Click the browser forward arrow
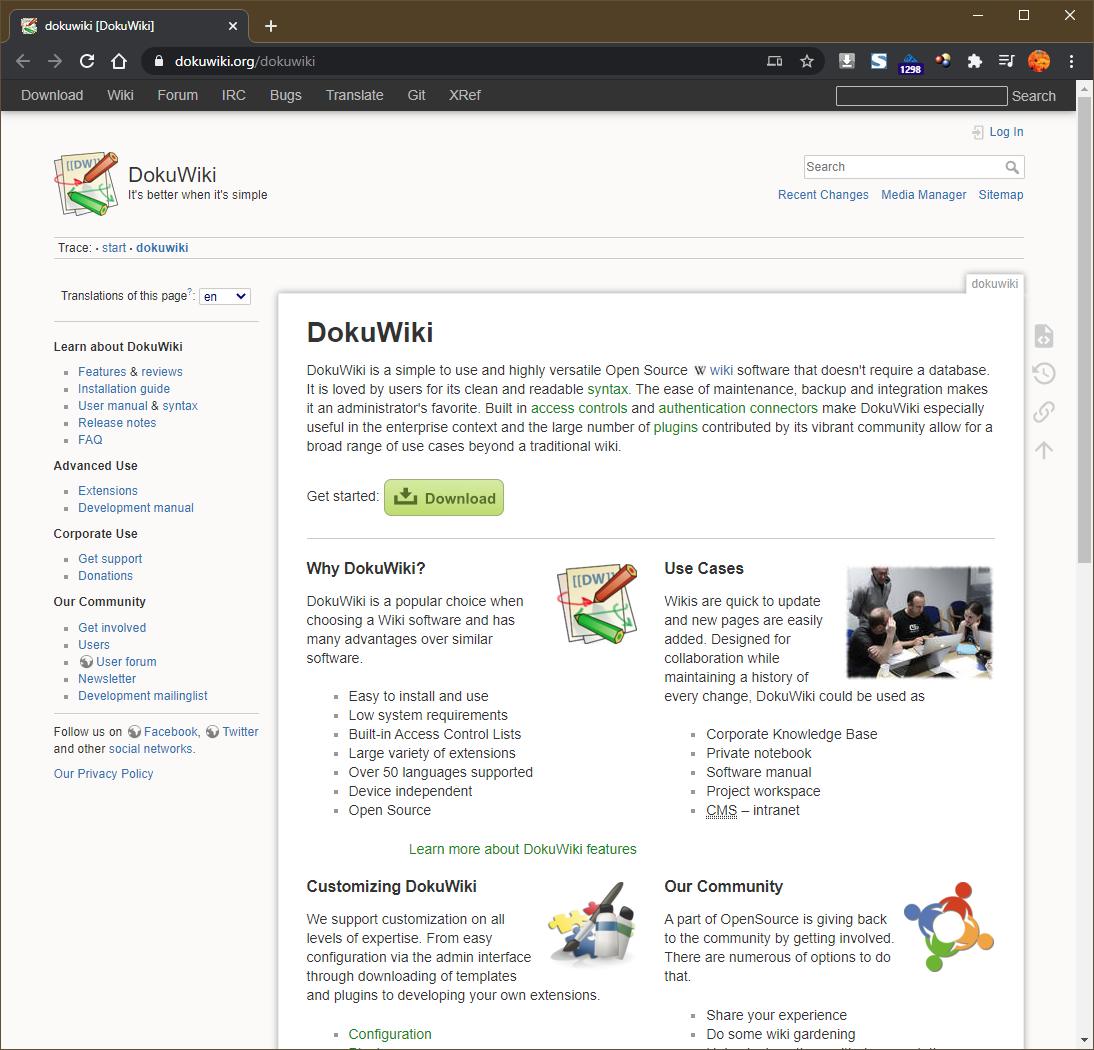The height and width of the screenshot is (1050, 1094). click(x=55, y=61)
